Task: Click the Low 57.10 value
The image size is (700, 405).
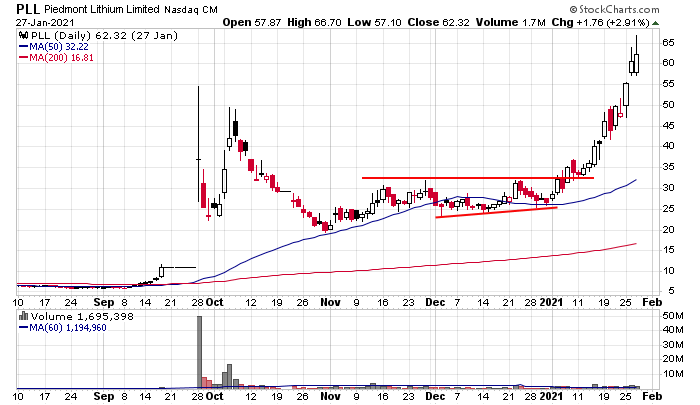Action: click(x=374, y=22)
